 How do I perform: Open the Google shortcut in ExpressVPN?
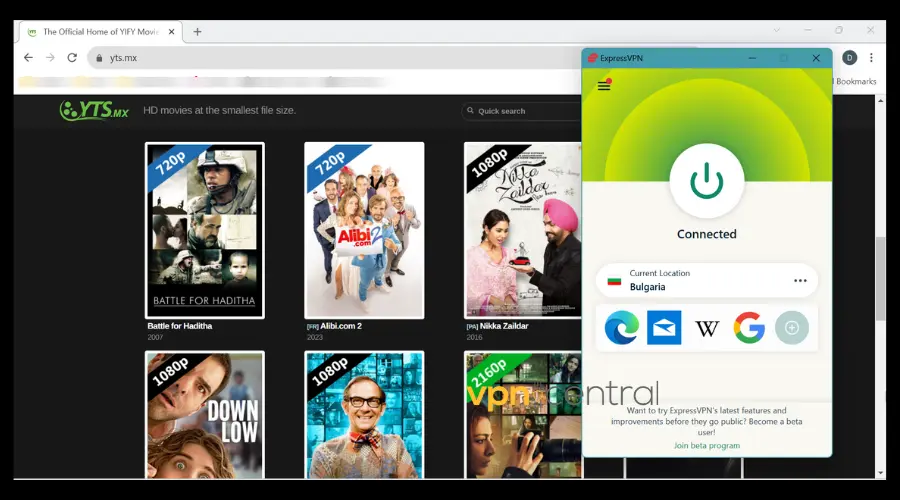coord(749,328)
